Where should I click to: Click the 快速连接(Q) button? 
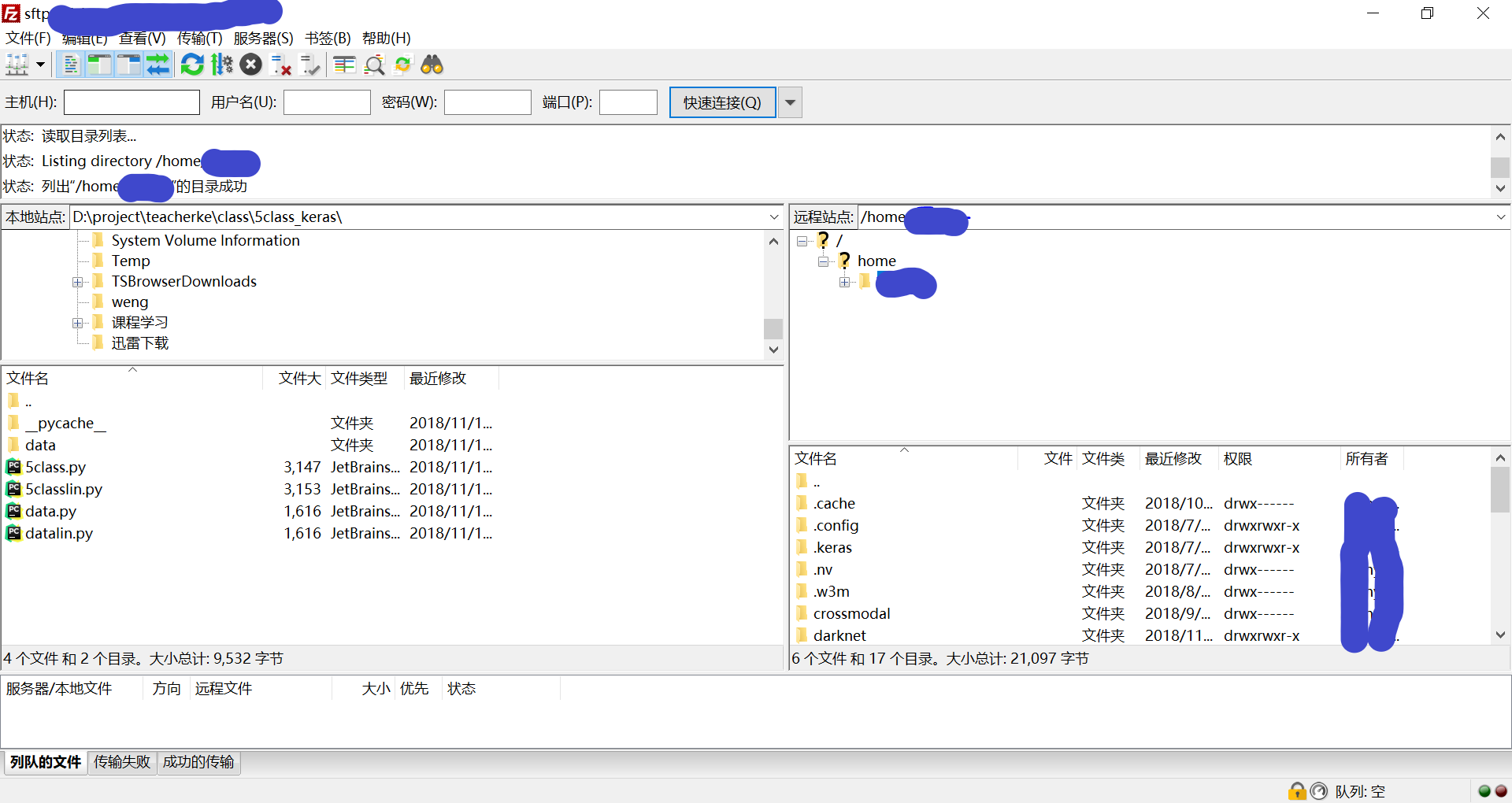[721, 102]
